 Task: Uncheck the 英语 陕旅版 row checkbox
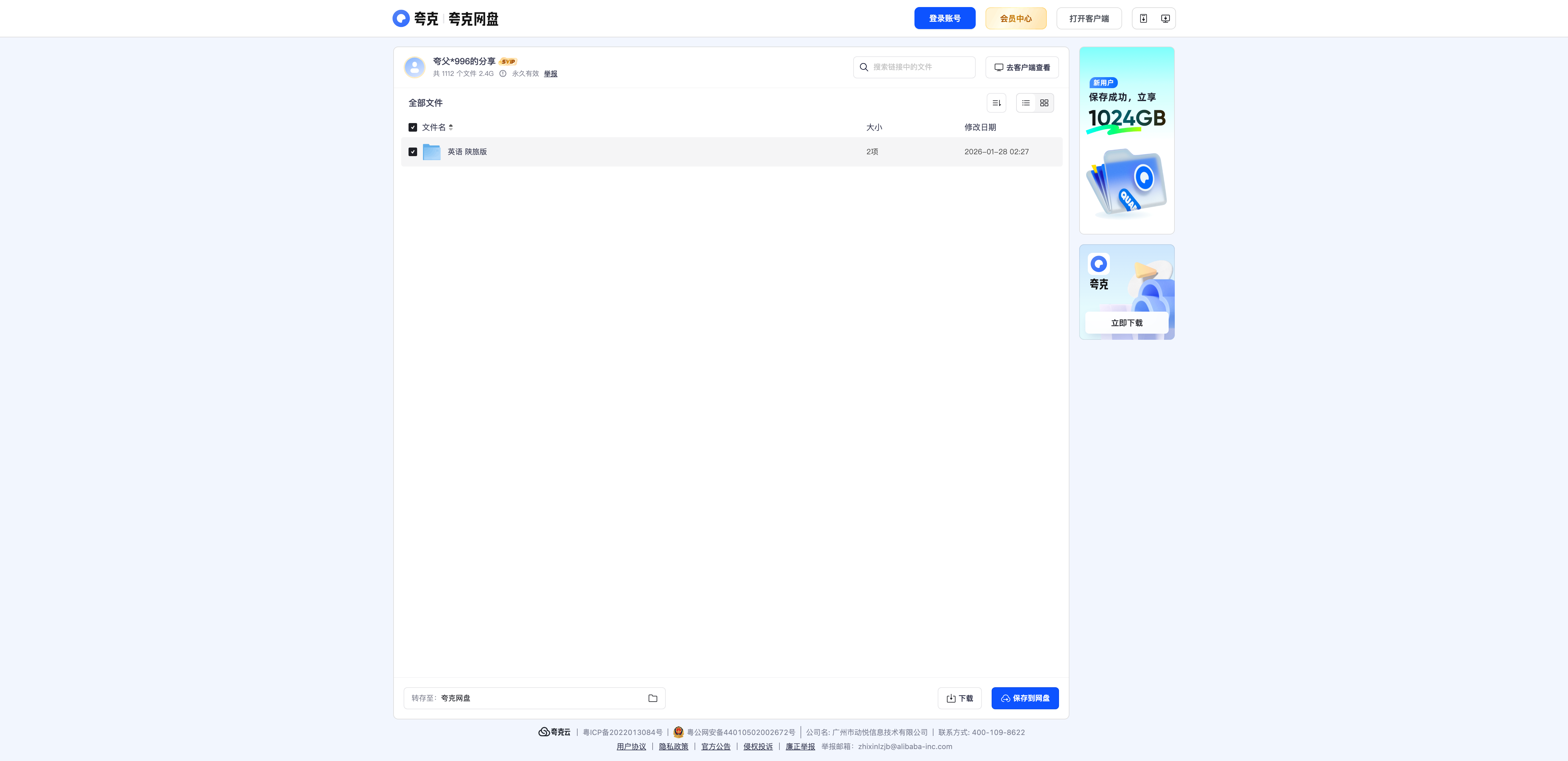tap(413, 152)
